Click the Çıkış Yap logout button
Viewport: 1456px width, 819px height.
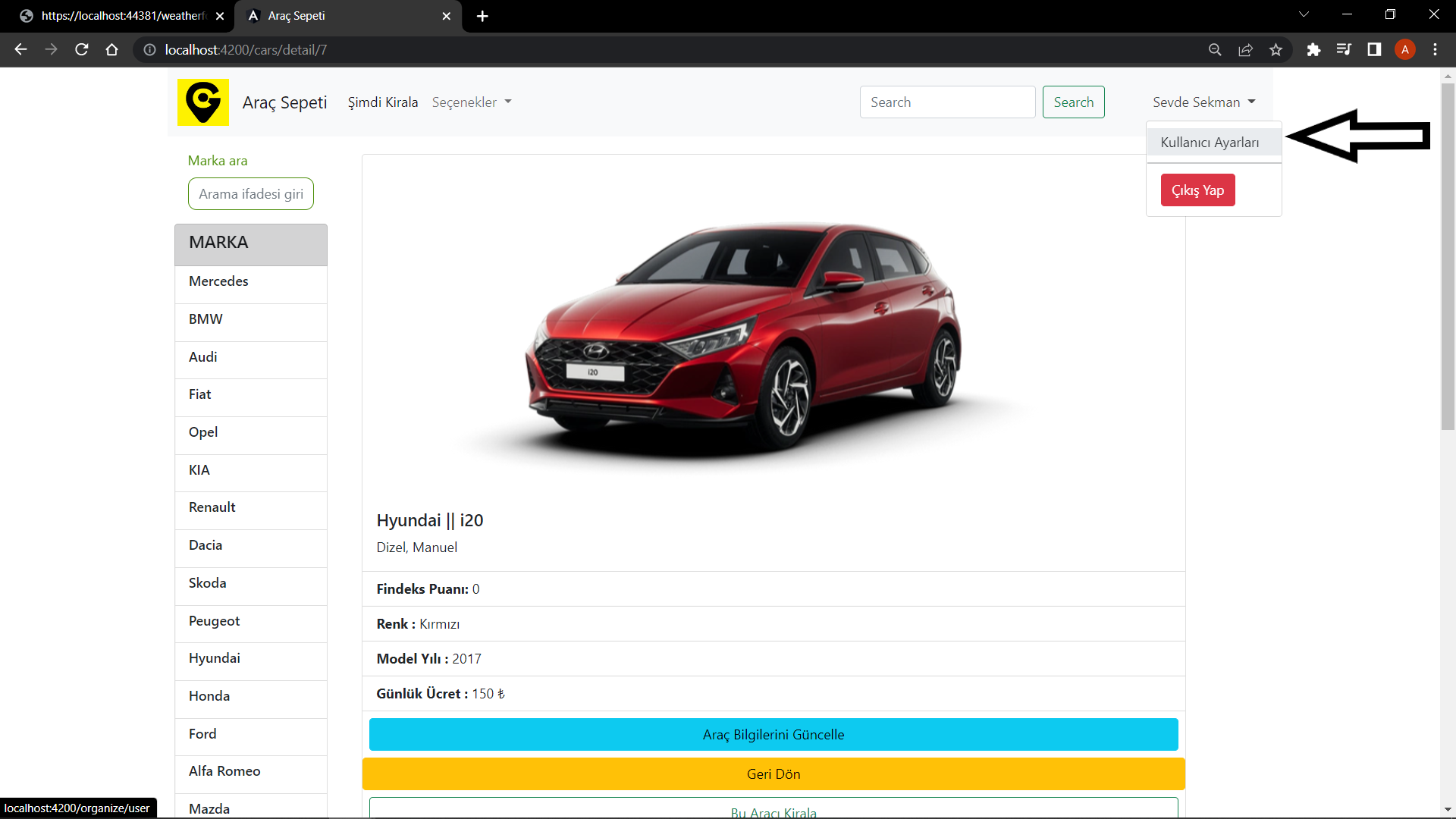click(1197, 190)
